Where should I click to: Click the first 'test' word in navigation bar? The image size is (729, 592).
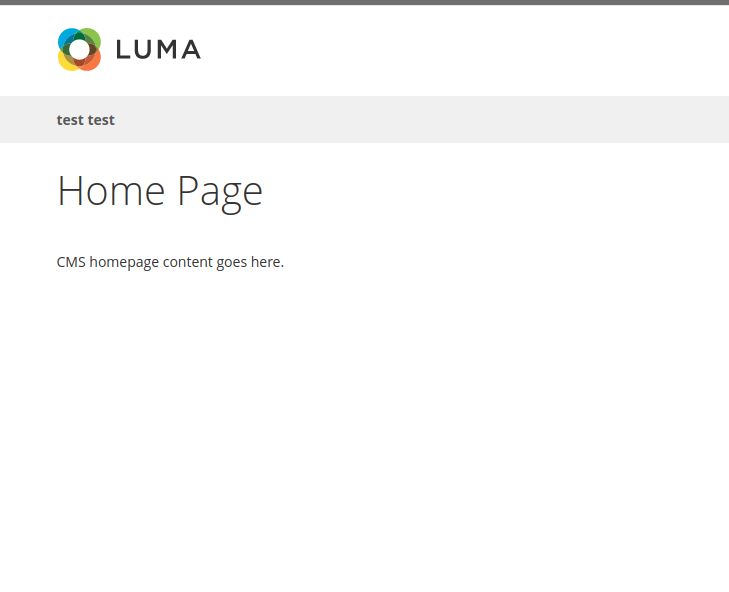point(70,120)
